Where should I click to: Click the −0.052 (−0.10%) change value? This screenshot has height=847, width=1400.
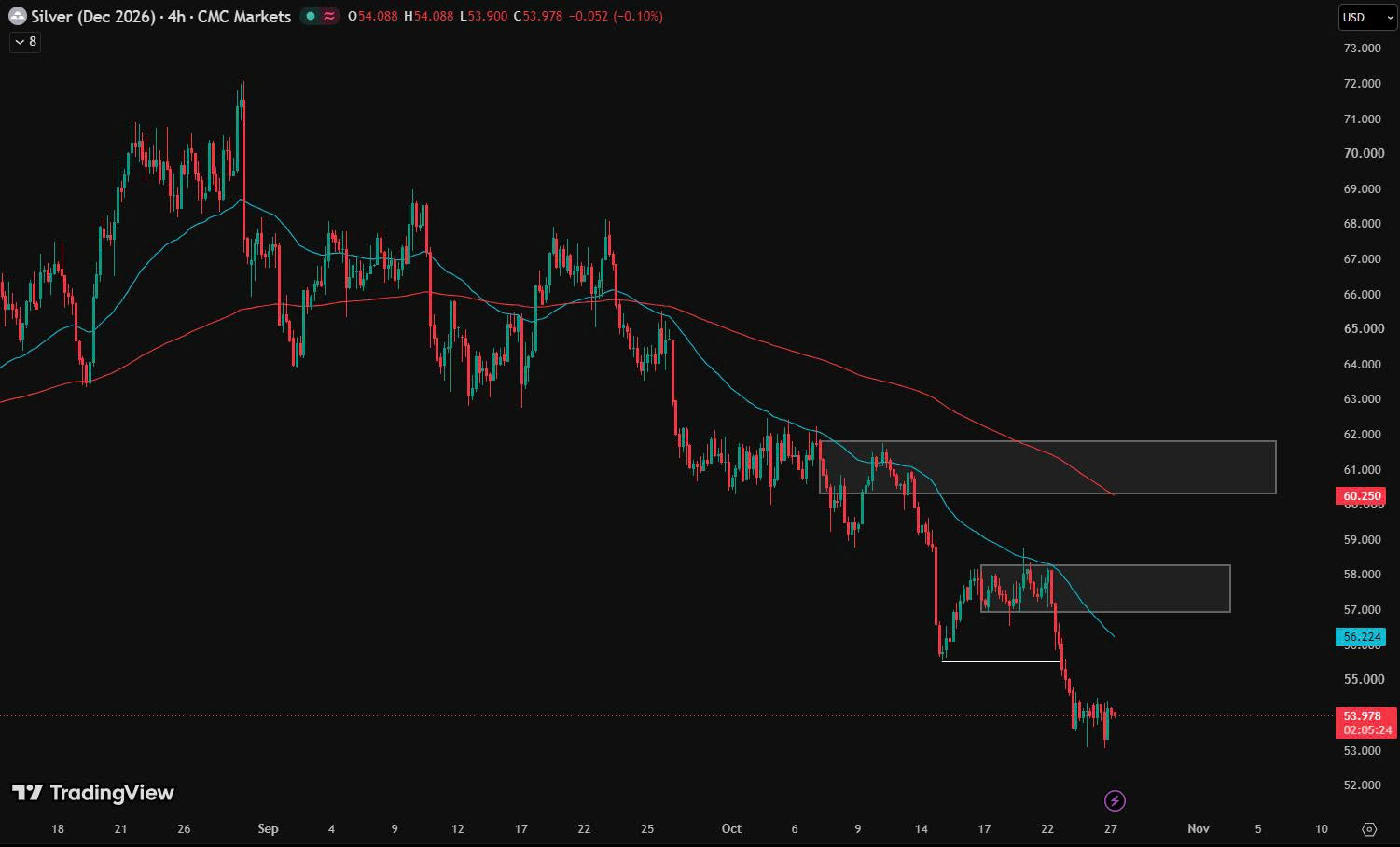pos(616,16)
